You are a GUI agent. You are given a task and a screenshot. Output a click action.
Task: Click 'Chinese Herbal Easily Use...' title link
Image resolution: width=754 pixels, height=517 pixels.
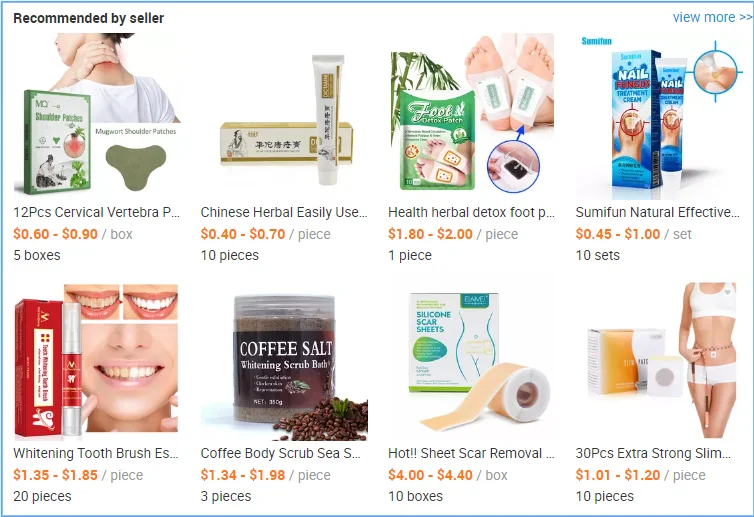tap(284, 212)
